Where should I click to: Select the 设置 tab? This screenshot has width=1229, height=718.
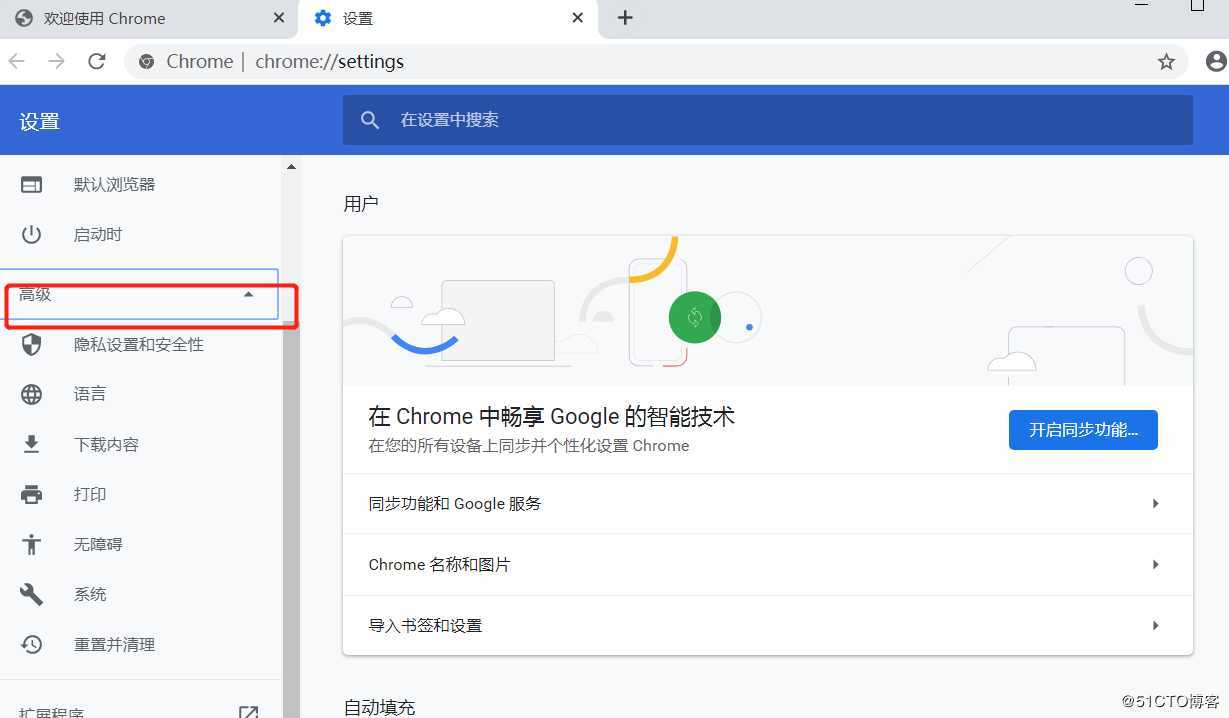point(447,18)
